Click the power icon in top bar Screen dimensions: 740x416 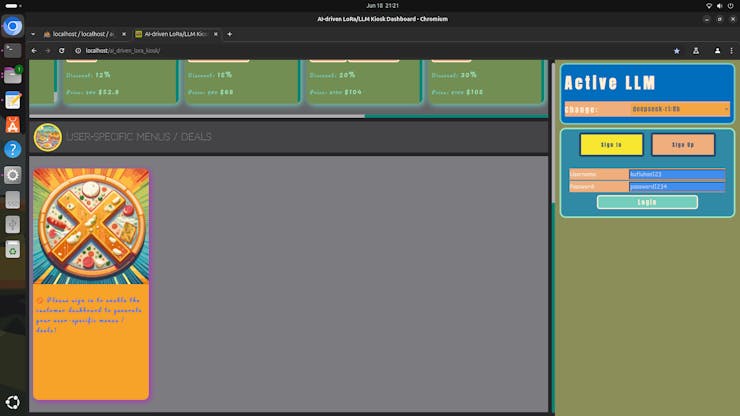click(x=731, y=6)
